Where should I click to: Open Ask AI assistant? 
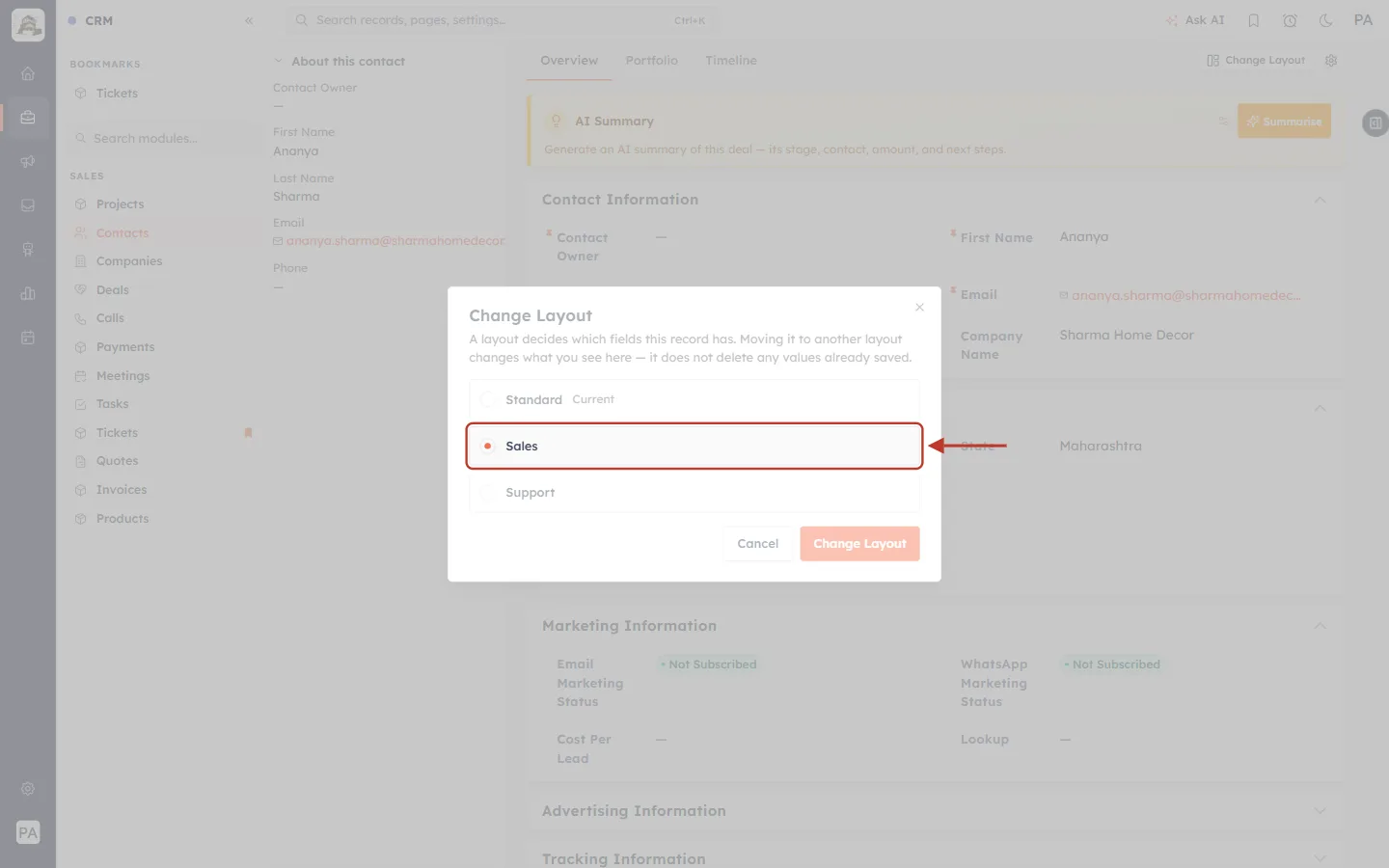1195,20
